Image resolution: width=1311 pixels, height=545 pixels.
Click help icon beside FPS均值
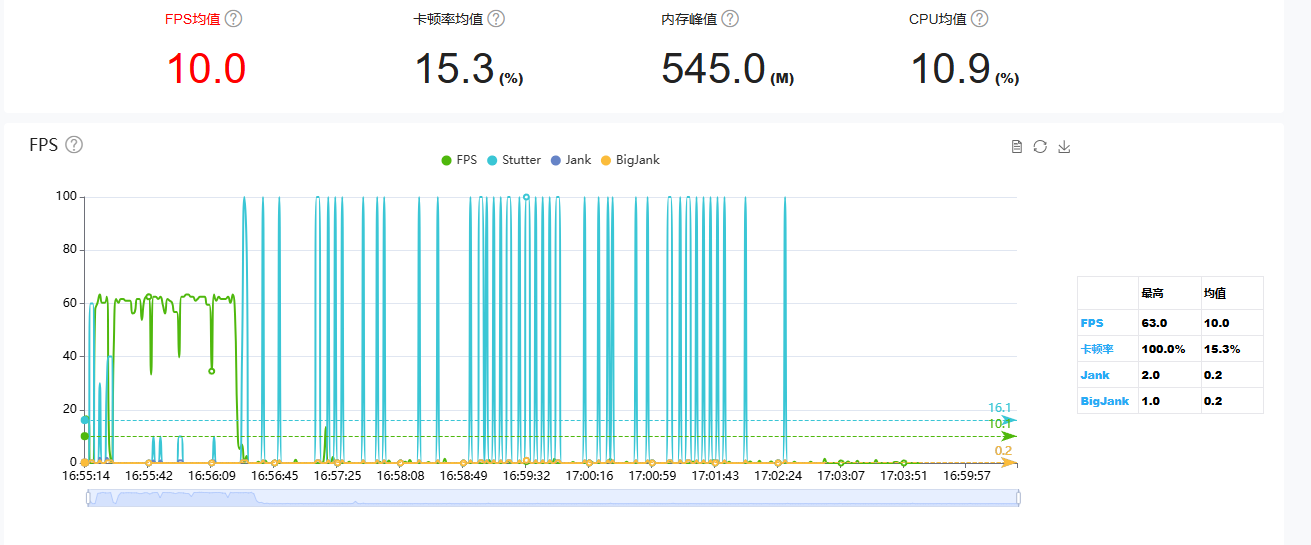click(x=234, y=19)
